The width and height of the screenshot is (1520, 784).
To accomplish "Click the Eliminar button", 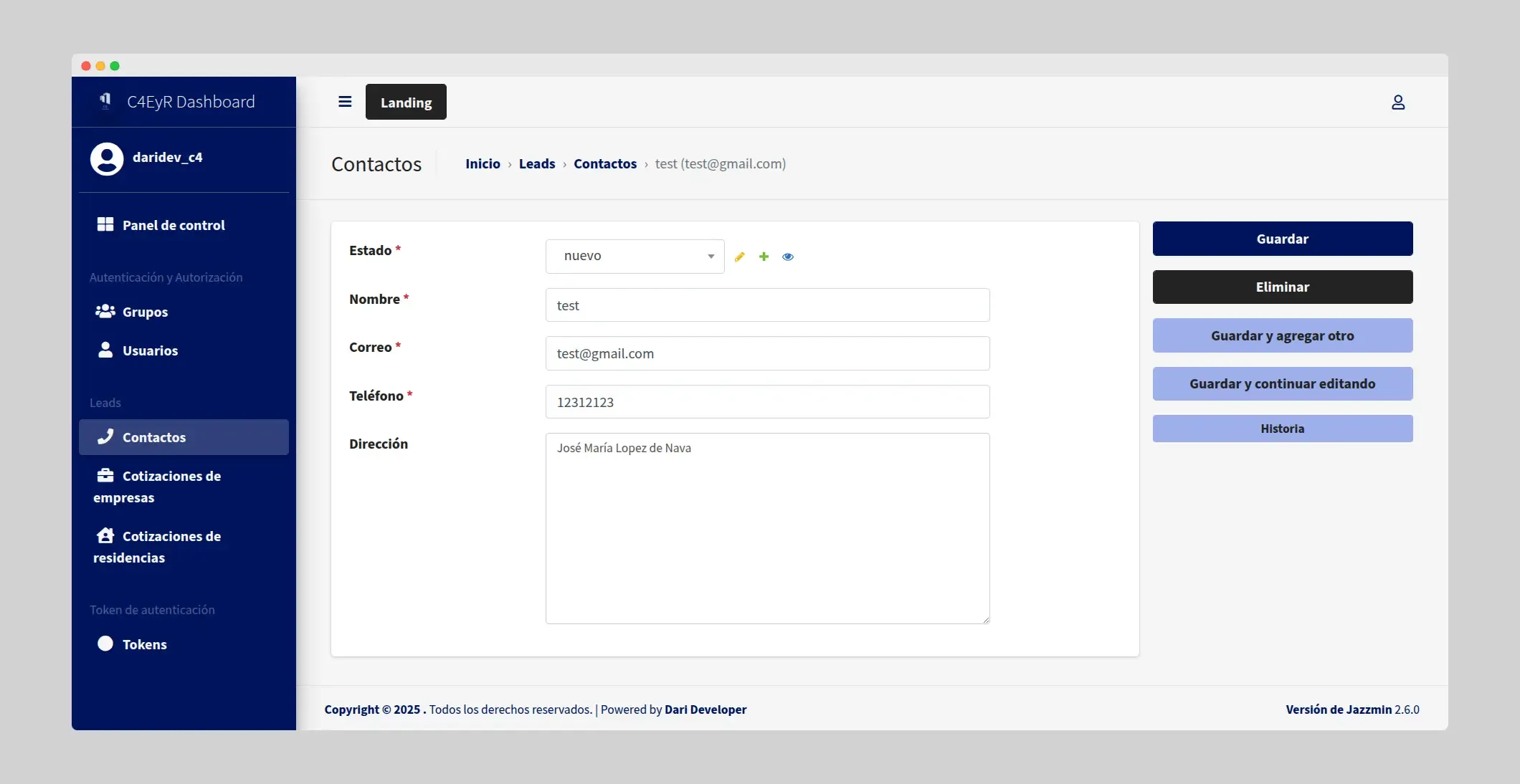I will (1282, 287).
